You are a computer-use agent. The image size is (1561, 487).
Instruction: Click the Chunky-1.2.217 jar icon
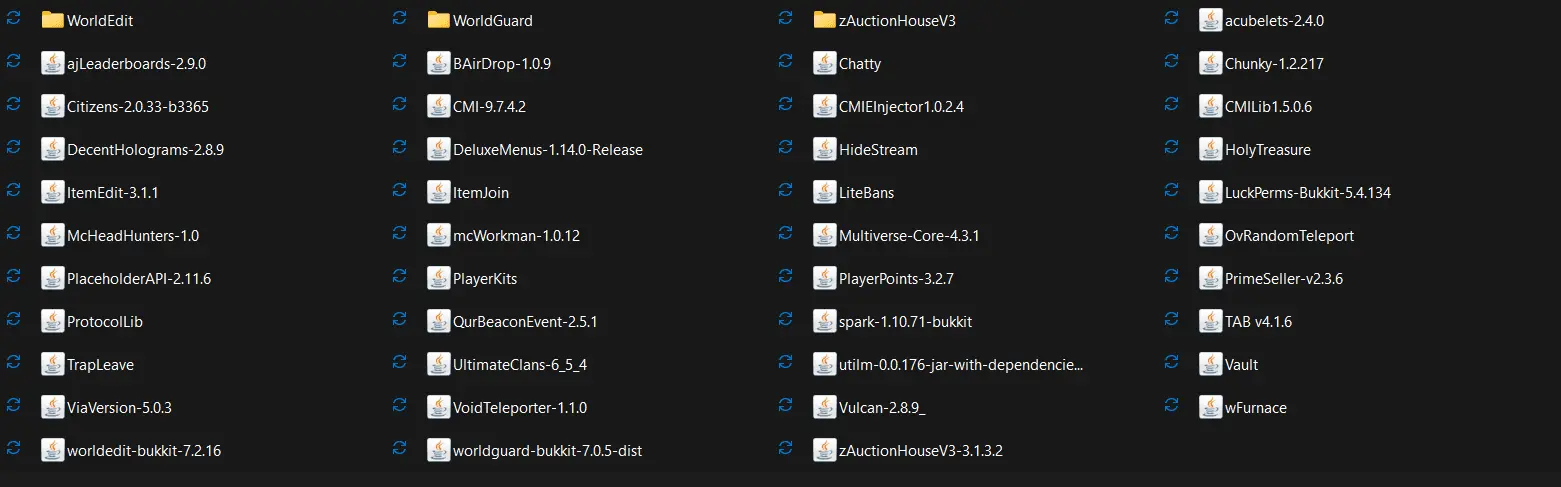(x=1211, y=63)
